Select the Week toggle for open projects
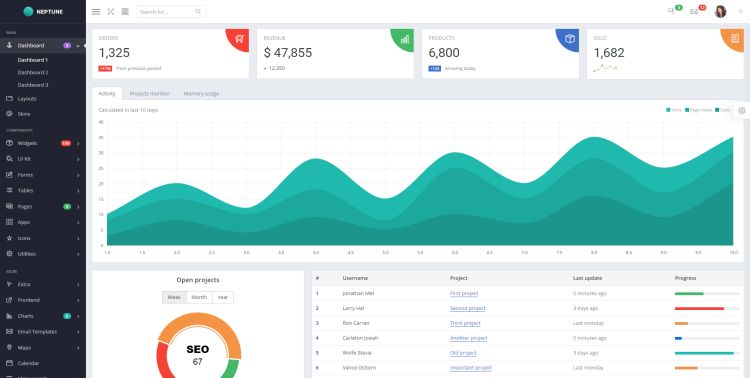The image size is (750, 378). 174,297
